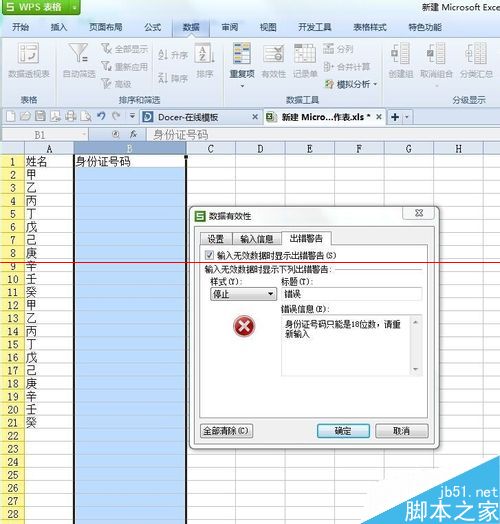Image resolution: width=500 pixels, height=524 pixels.
Task: Click the redo arrow
Action: click(116, 116)
